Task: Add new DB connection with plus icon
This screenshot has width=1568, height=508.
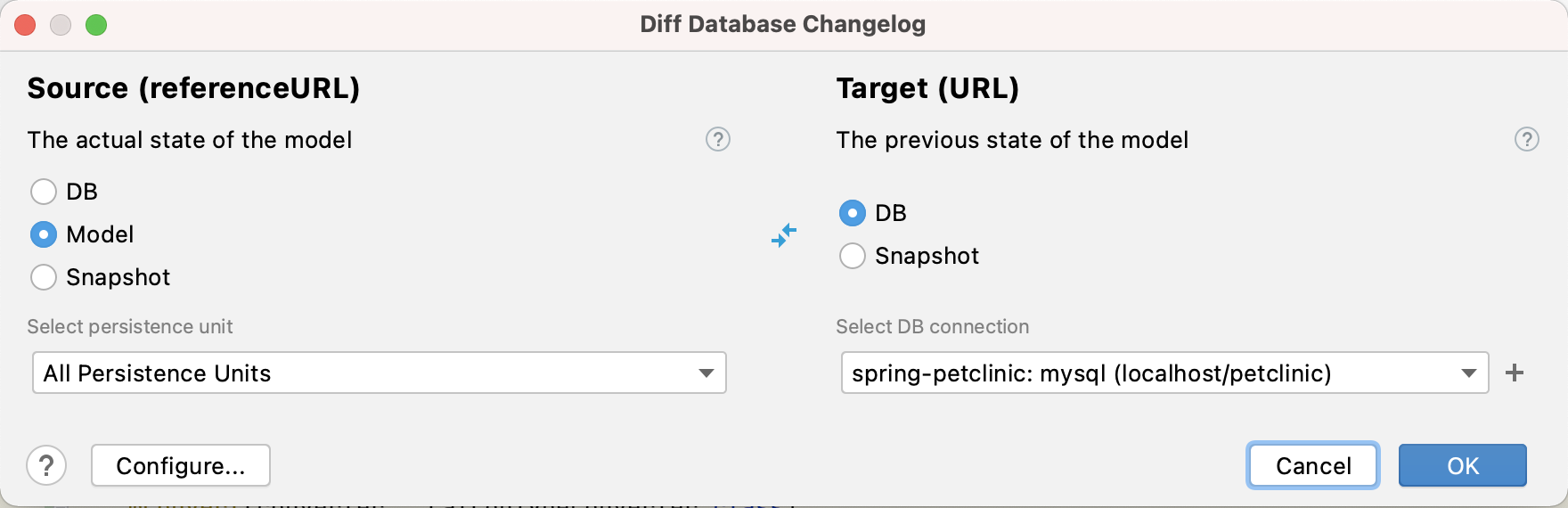Action: point(1515,373)
